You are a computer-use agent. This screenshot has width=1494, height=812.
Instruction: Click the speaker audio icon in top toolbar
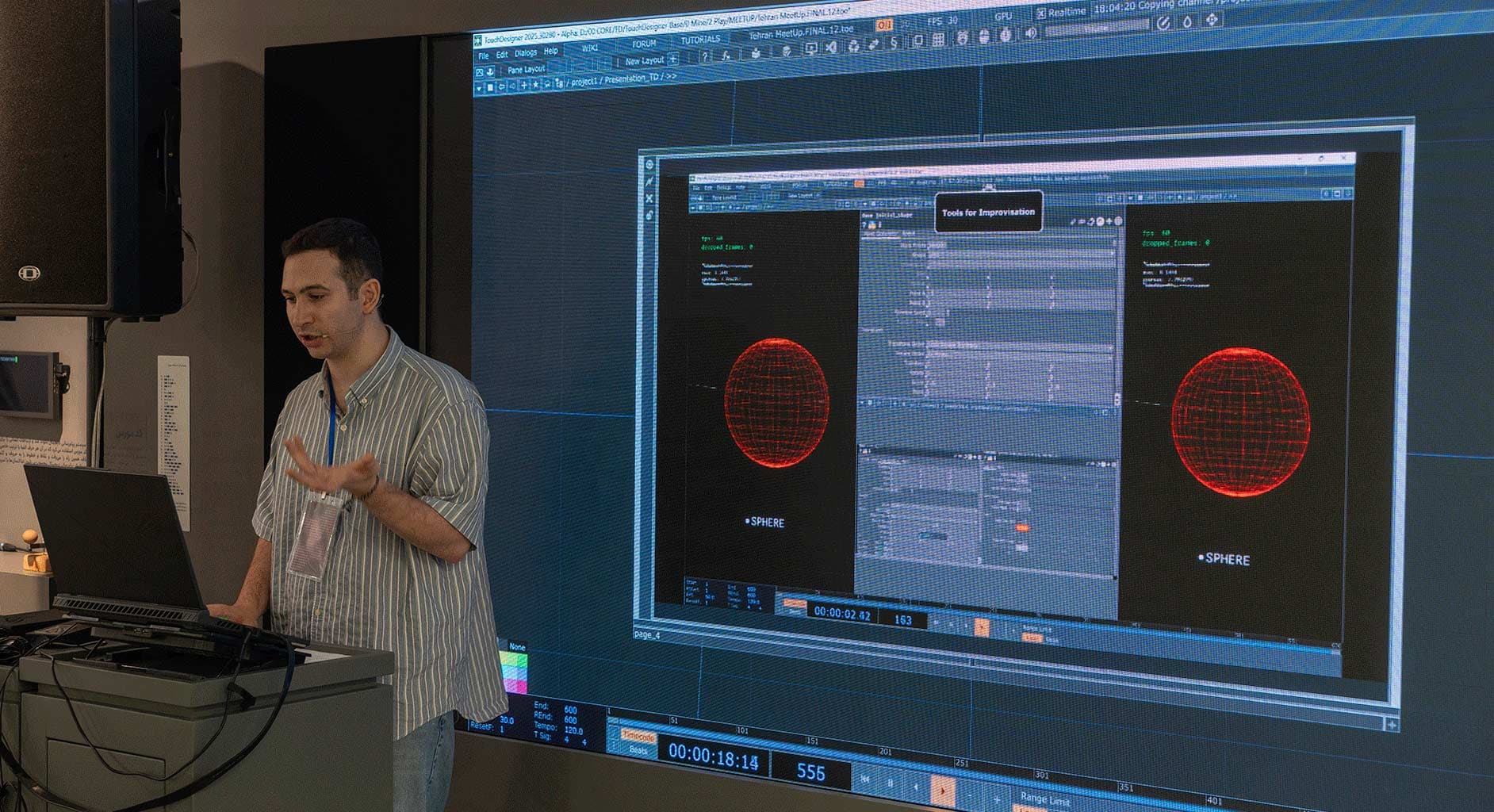(x=1030, y=33)
